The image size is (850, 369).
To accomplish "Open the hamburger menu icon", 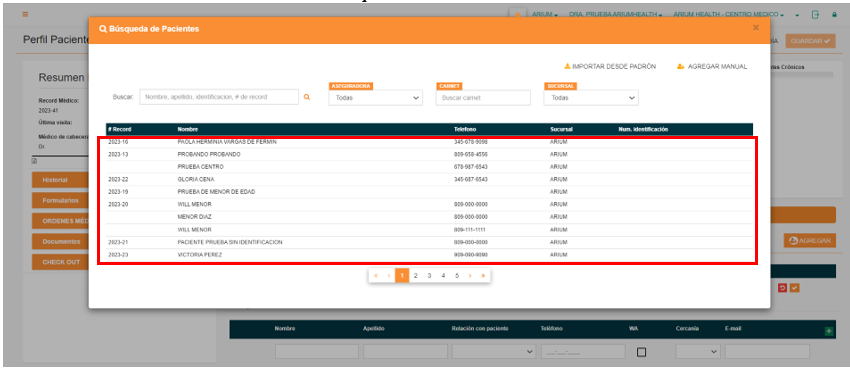I will pyautogui.click(x=25, y=15).
